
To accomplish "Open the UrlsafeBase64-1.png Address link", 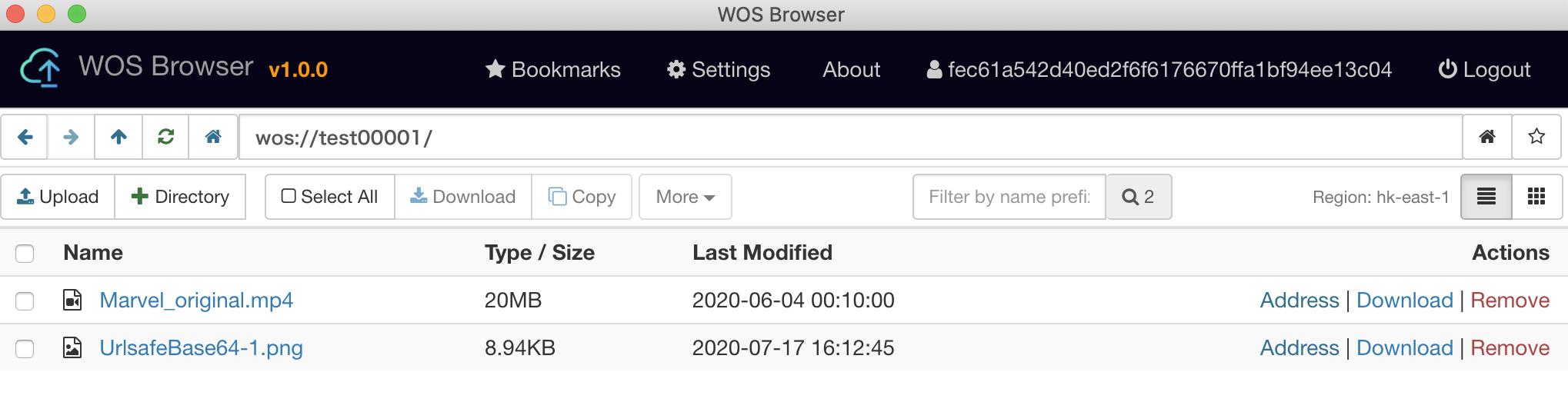I will [1299, 348].
